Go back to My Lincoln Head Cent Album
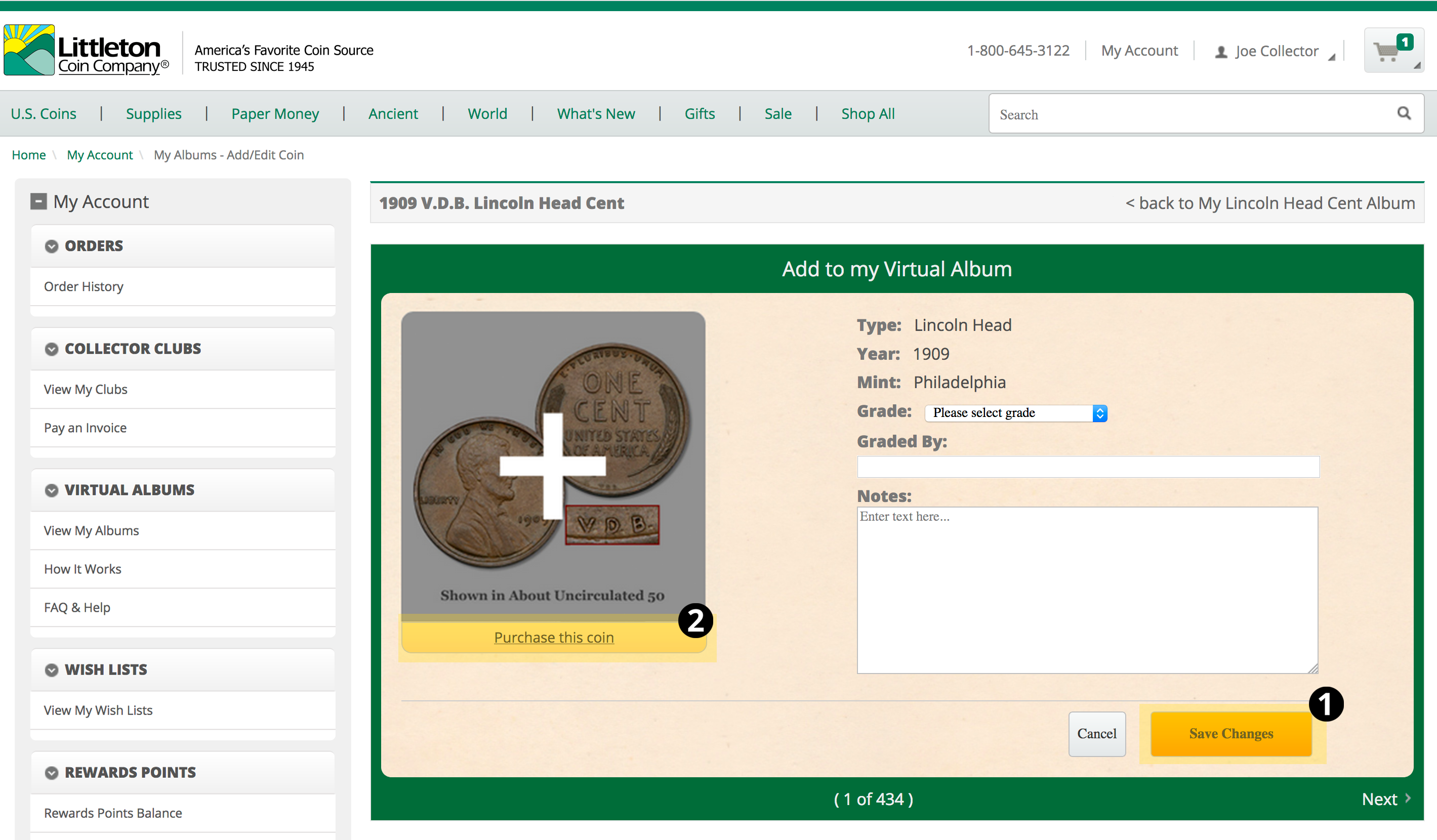Screen dimensions: 1437x840 pos(1270,203)
